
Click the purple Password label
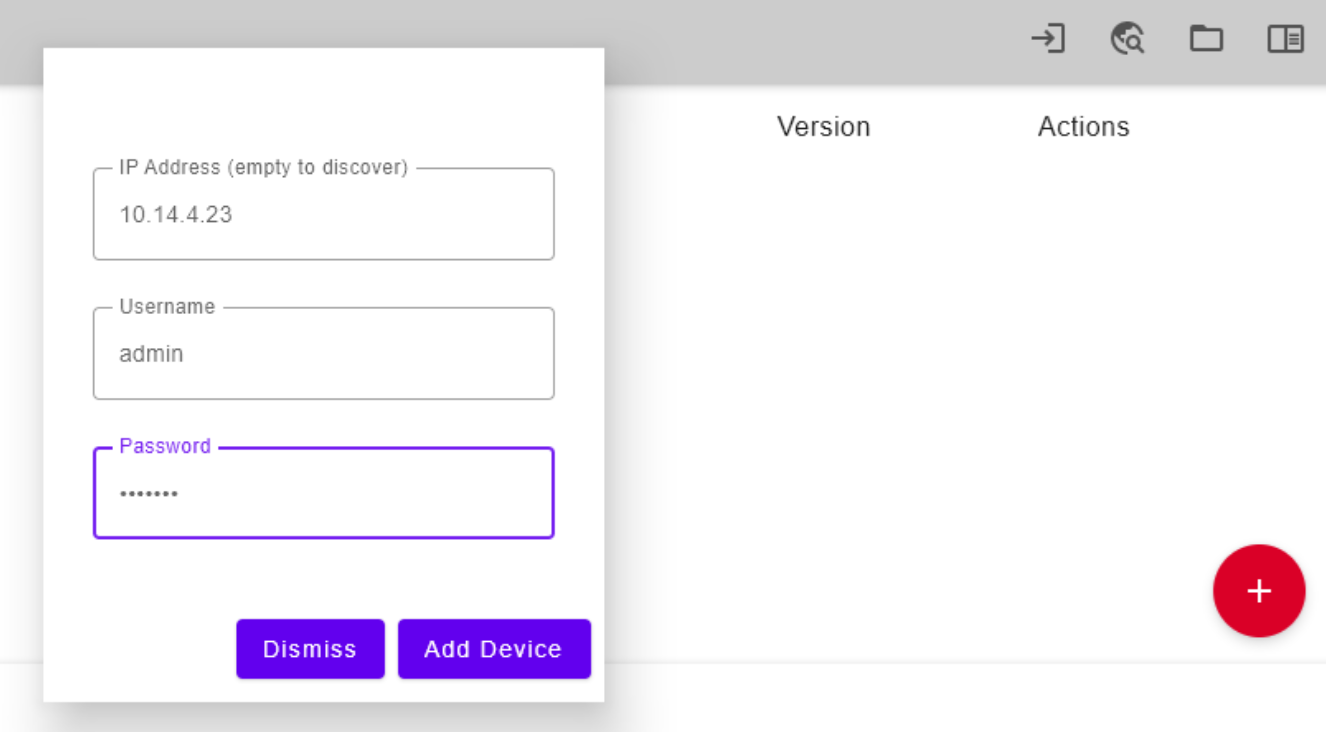[164, 446]
